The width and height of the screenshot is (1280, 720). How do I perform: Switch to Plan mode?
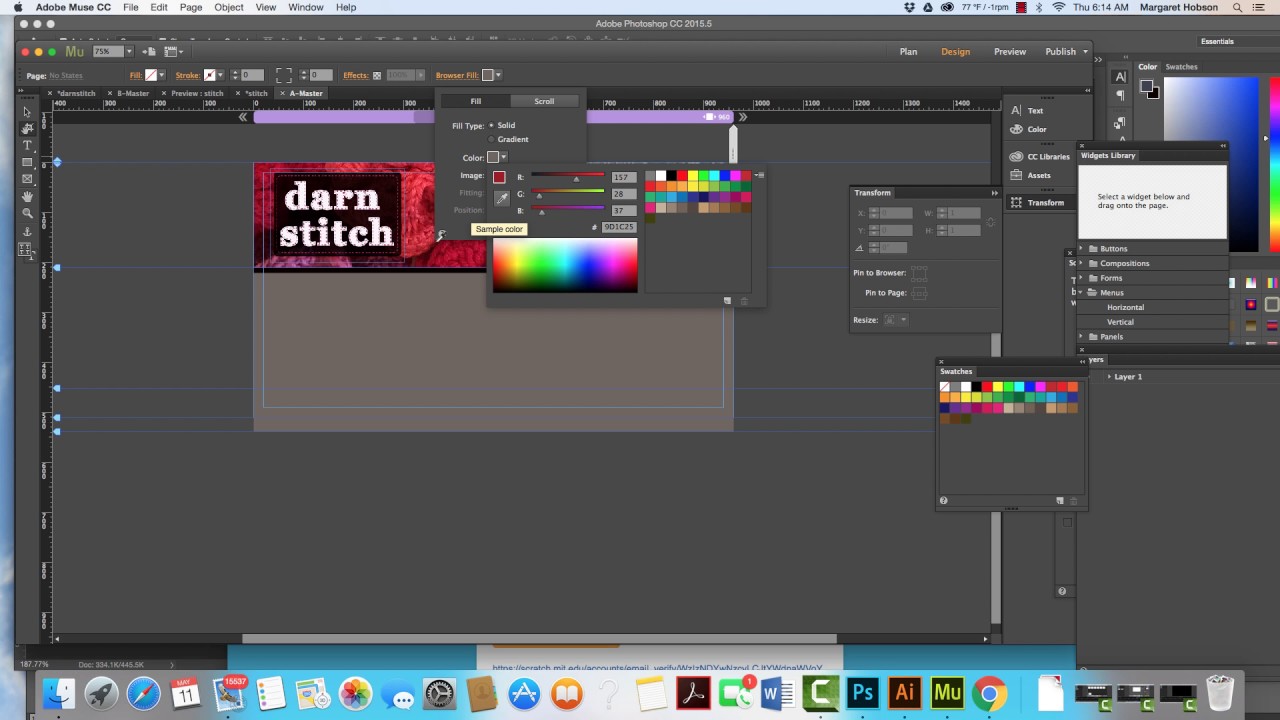(x=908, y=52)
